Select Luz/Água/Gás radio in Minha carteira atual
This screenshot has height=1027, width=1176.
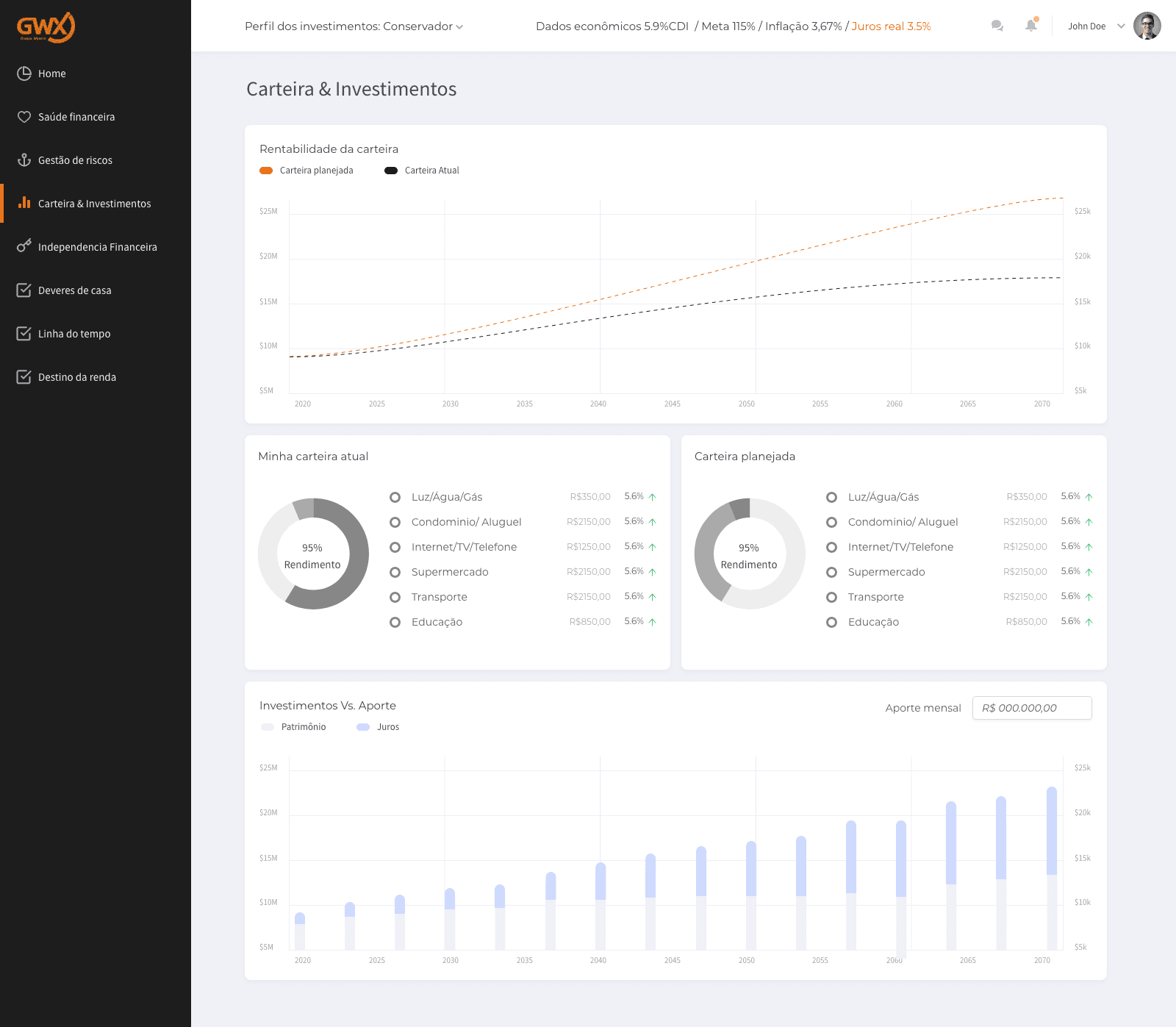click(x=395, y=498)
